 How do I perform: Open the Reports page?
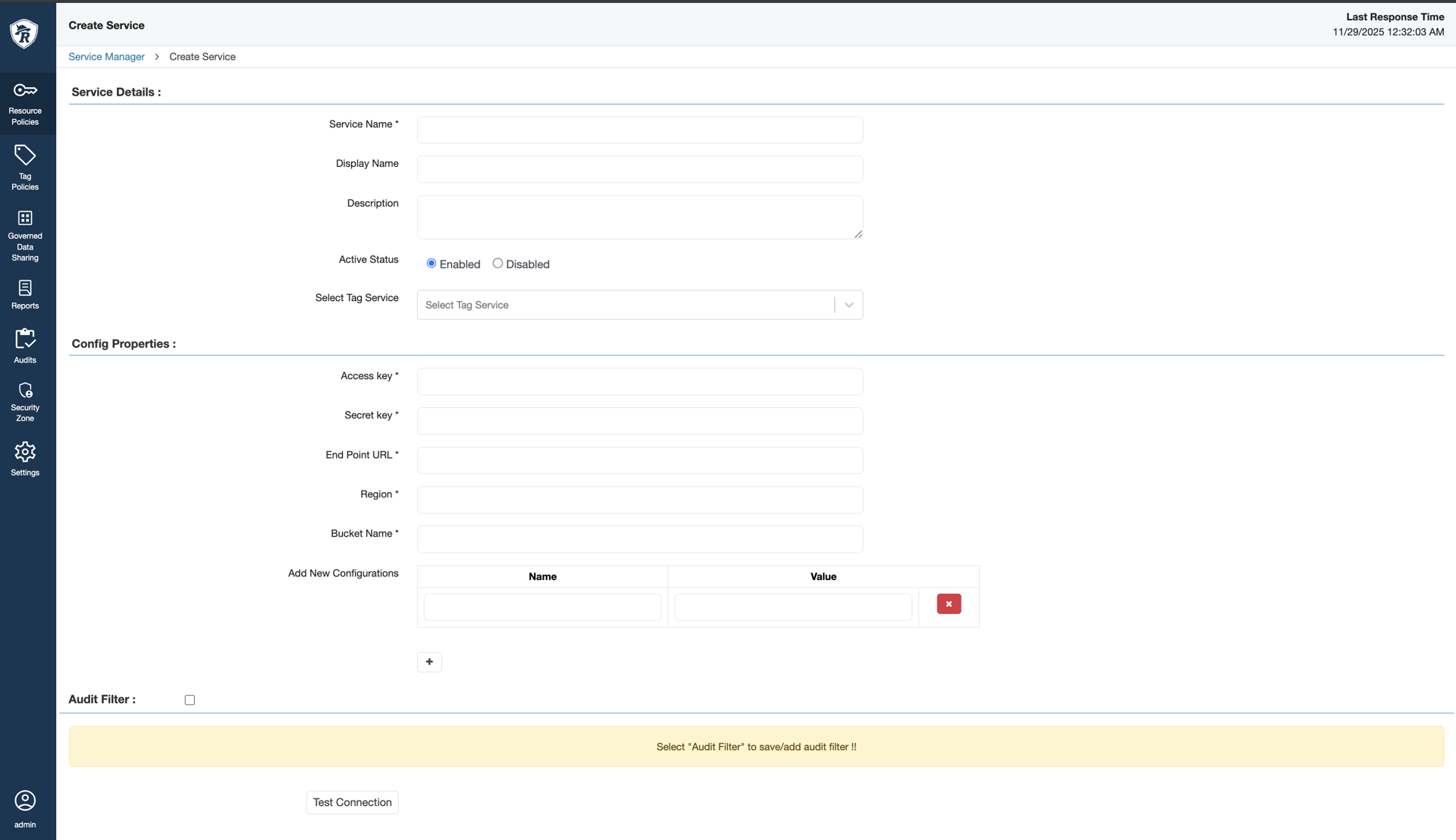[25, 294]
